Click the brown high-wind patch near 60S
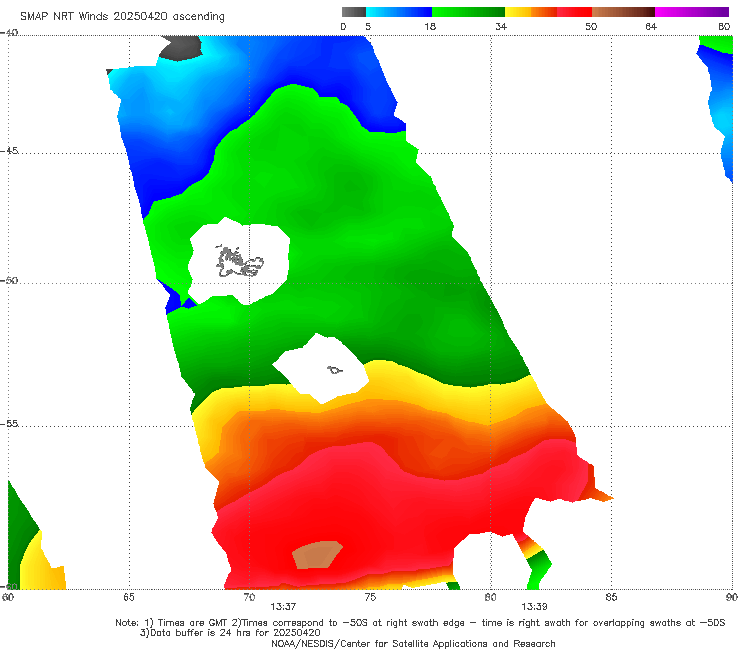Screen dimensions: 740x650 (x=317, y=555)
